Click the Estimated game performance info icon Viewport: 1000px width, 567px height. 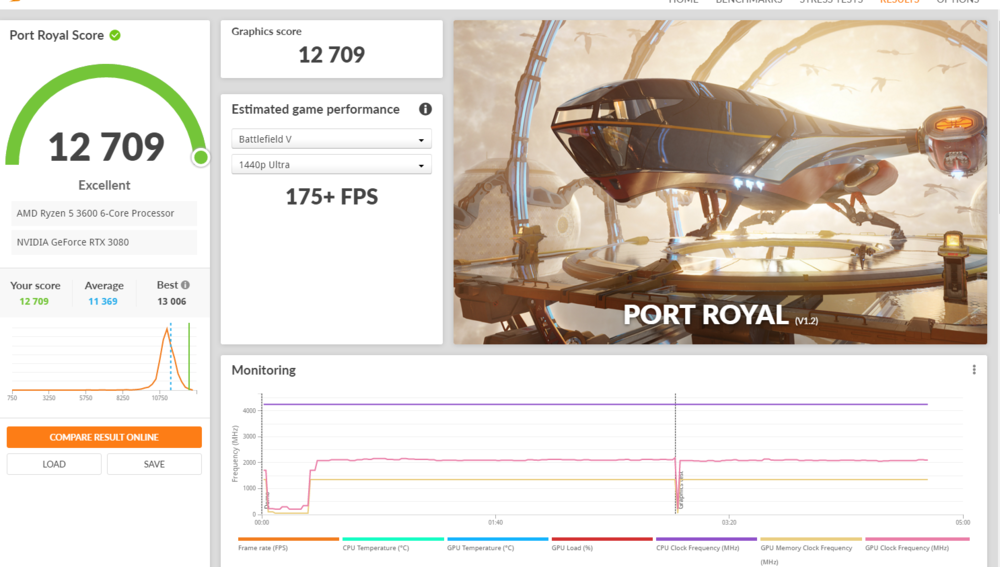tap(425, 109)
